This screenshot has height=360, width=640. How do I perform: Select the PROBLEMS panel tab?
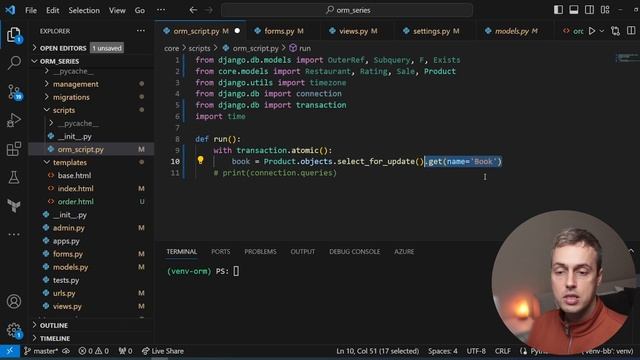260,252
